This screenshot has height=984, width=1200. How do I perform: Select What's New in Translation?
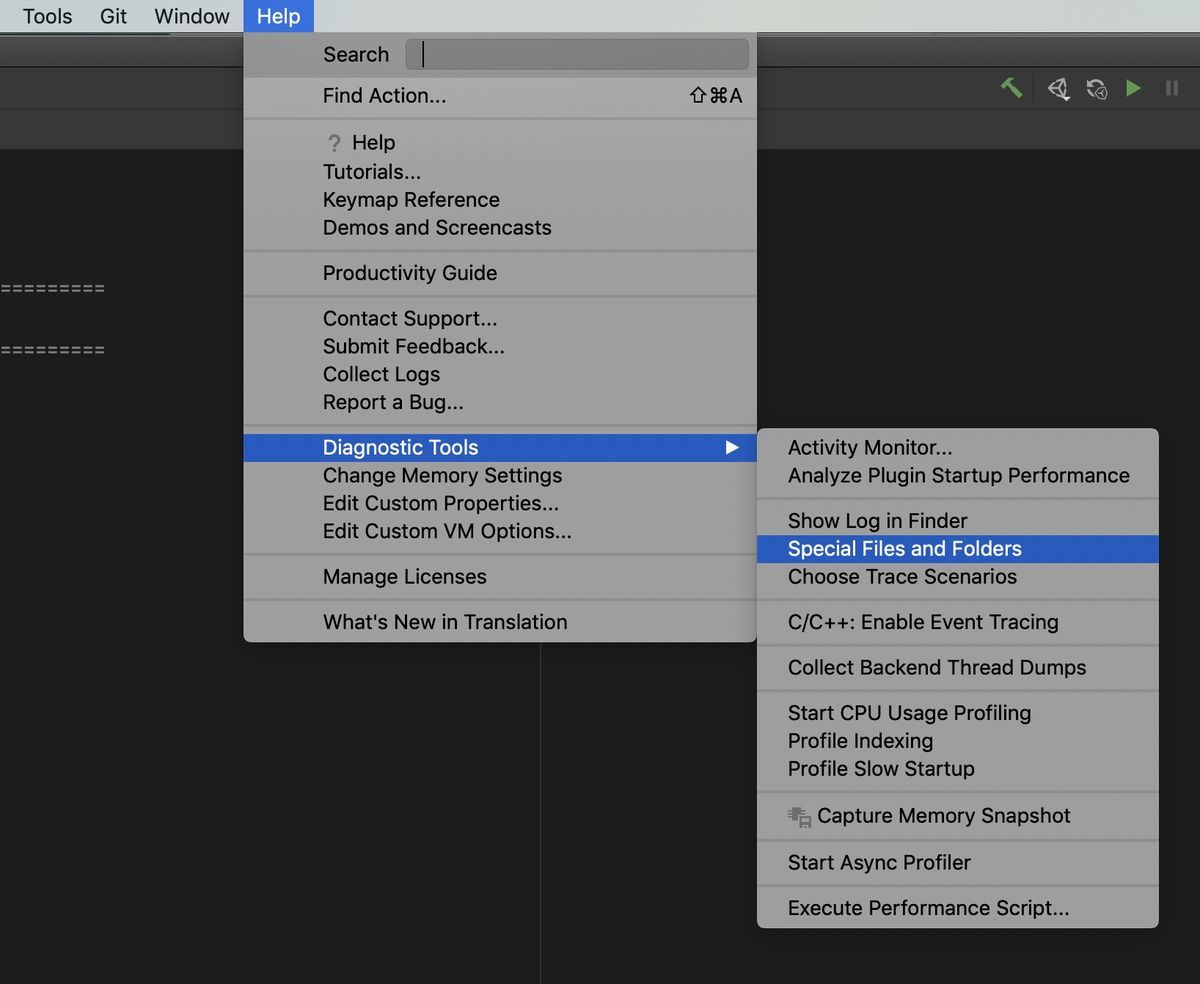500,622
